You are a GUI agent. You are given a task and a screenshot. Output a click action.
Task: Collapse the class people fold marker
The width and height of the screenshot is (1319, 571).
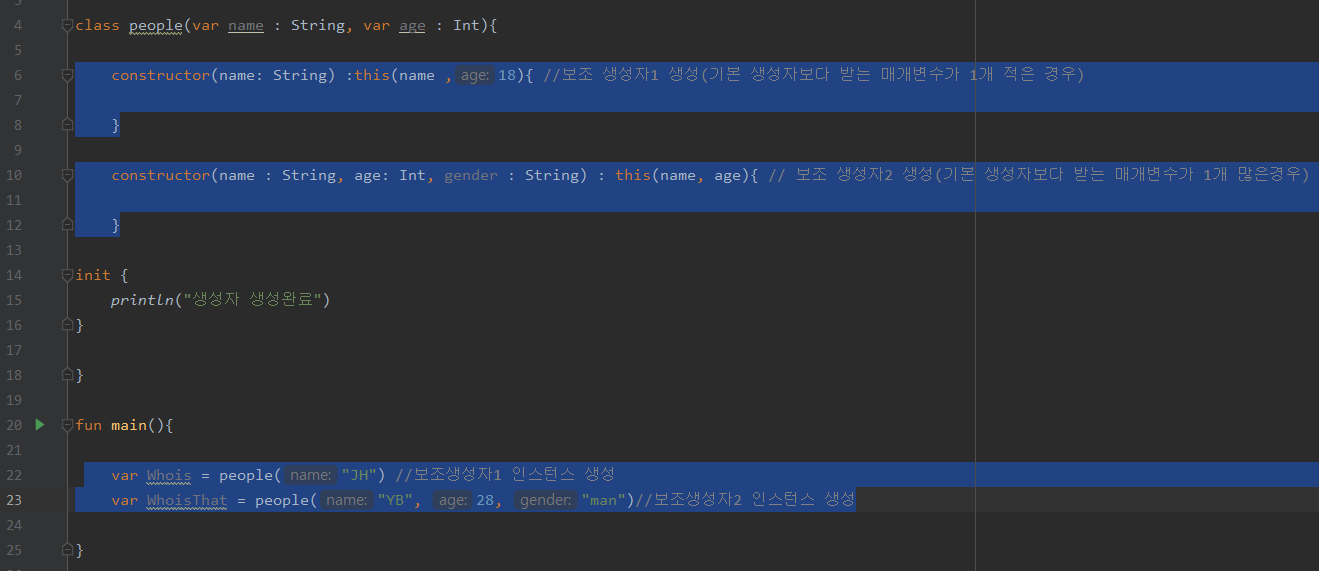coord(67,25)
